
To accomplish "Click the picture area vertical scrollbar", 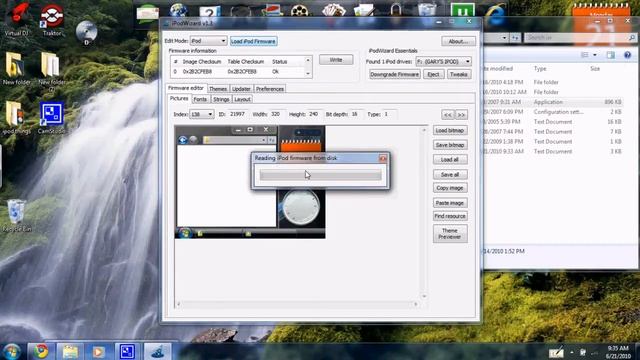I will pos(424,213).
